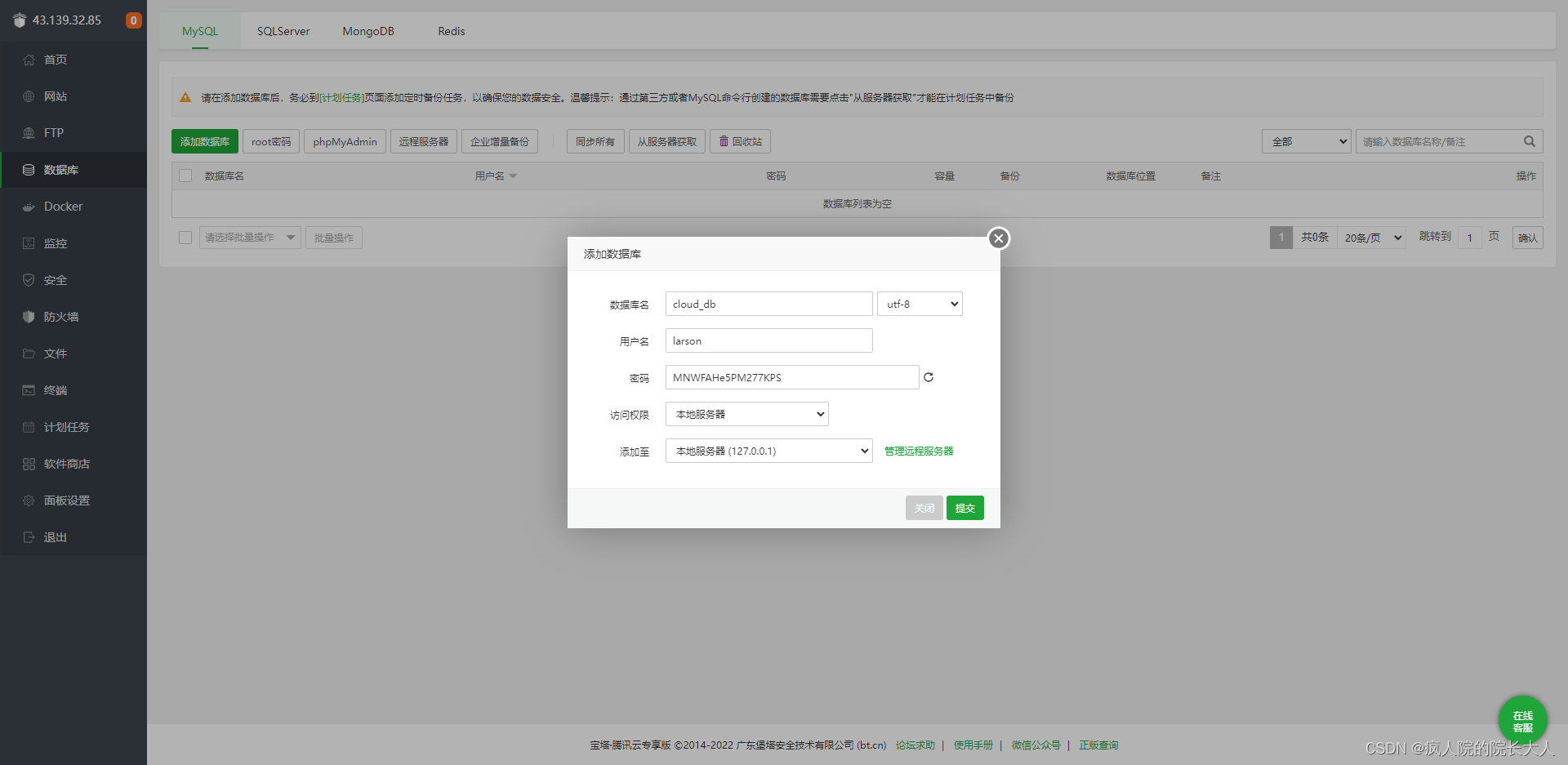The width and height of the screenshot is (1568, 765).
Task: Open the 管理远程服务器 link
Action: (x=918, y=450)
